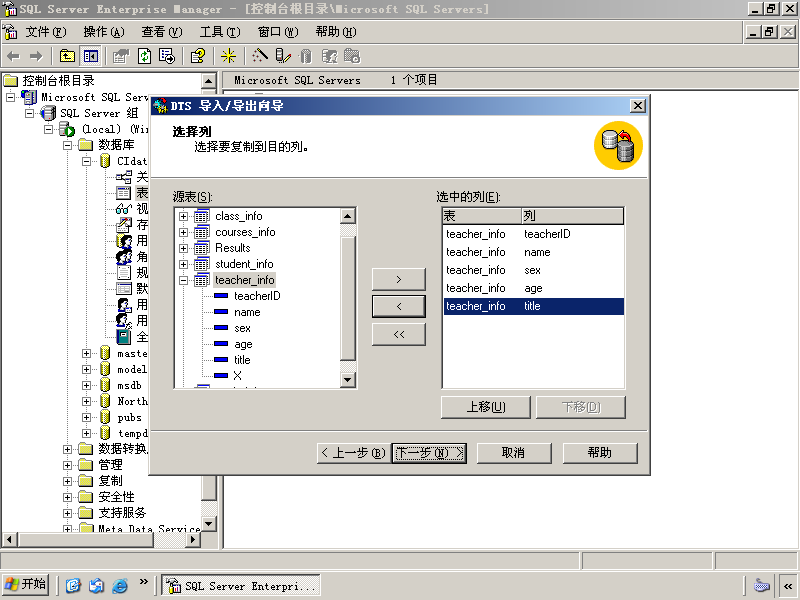
Task: Open the 查看(V) menu
Action: [x=161, y=32]
